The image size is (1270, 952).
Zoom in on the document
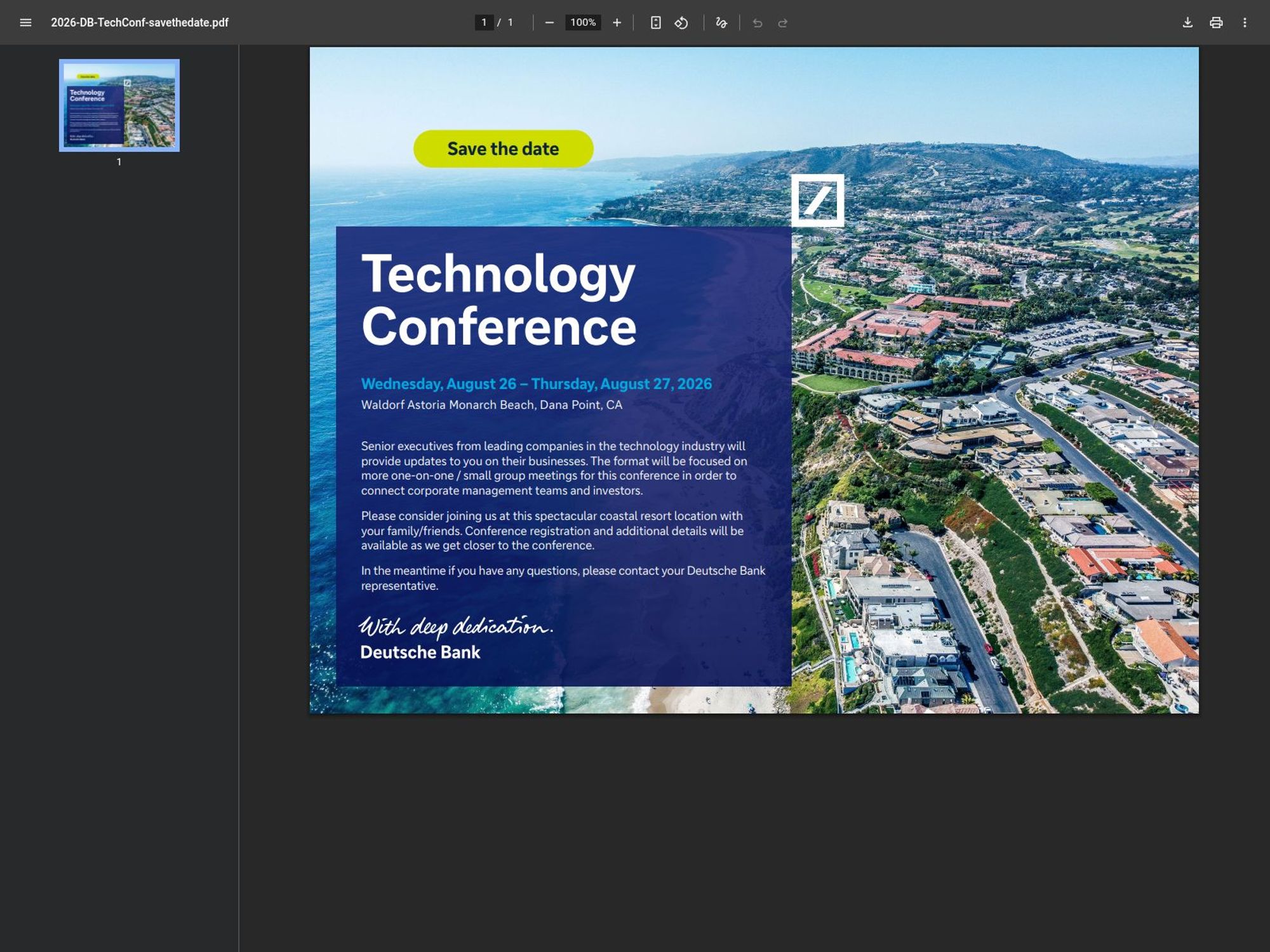click(616, 22)
